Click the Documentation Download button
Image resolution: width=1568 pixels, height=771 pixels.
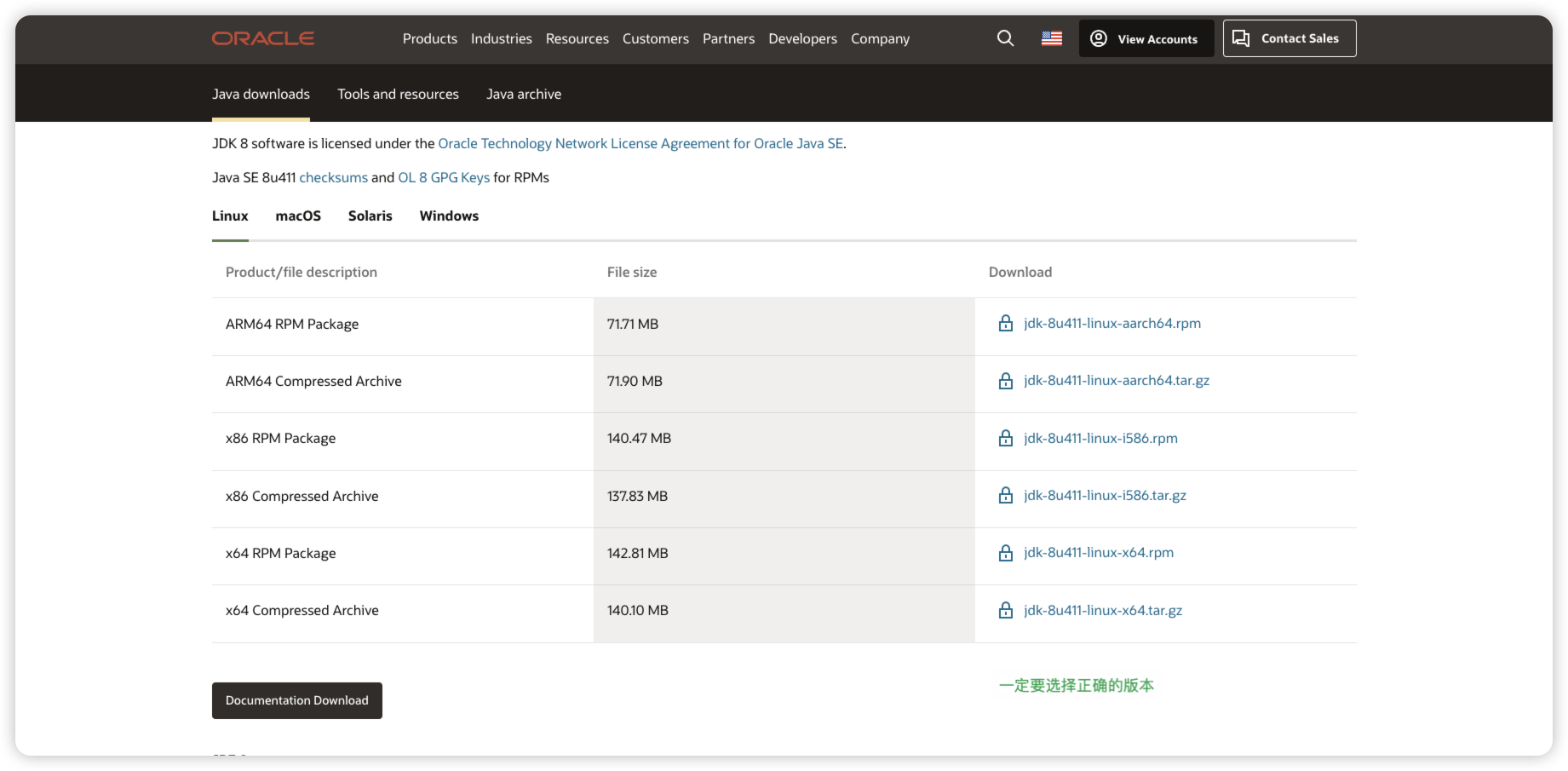[297, 700]
